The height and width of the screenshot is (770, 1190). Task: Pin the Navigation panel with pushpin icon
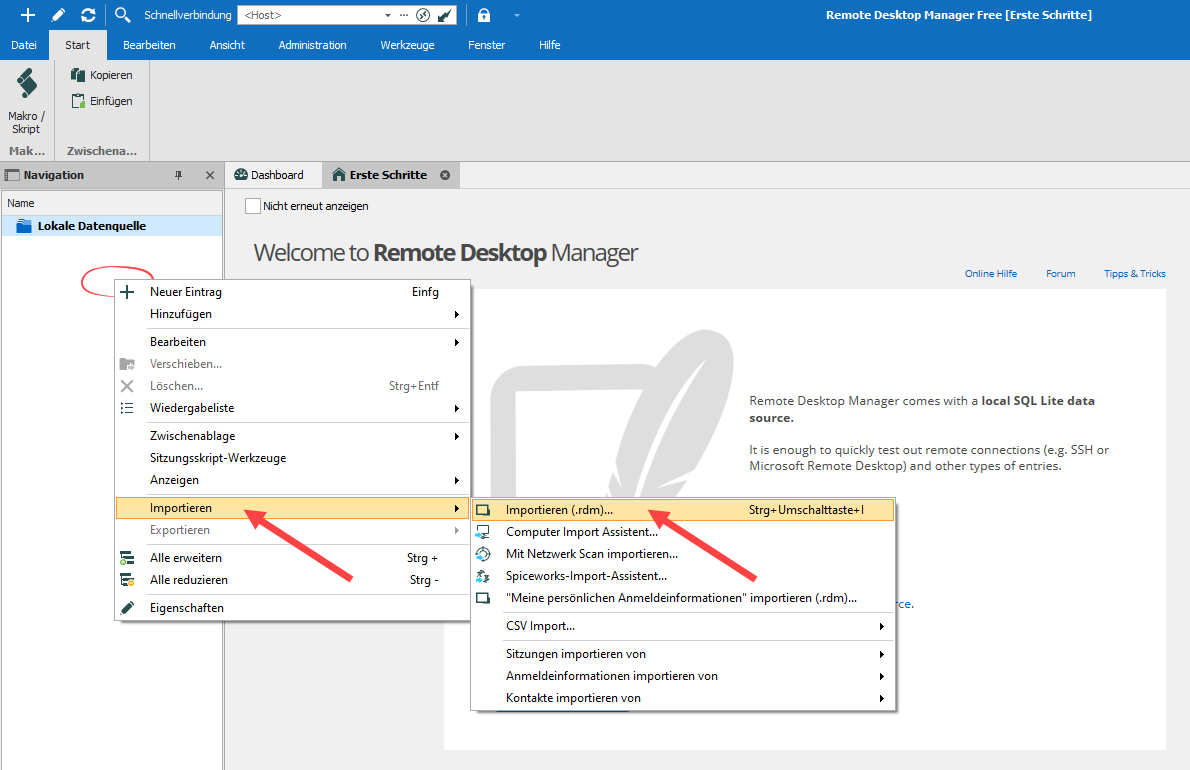tap(179, 175)
